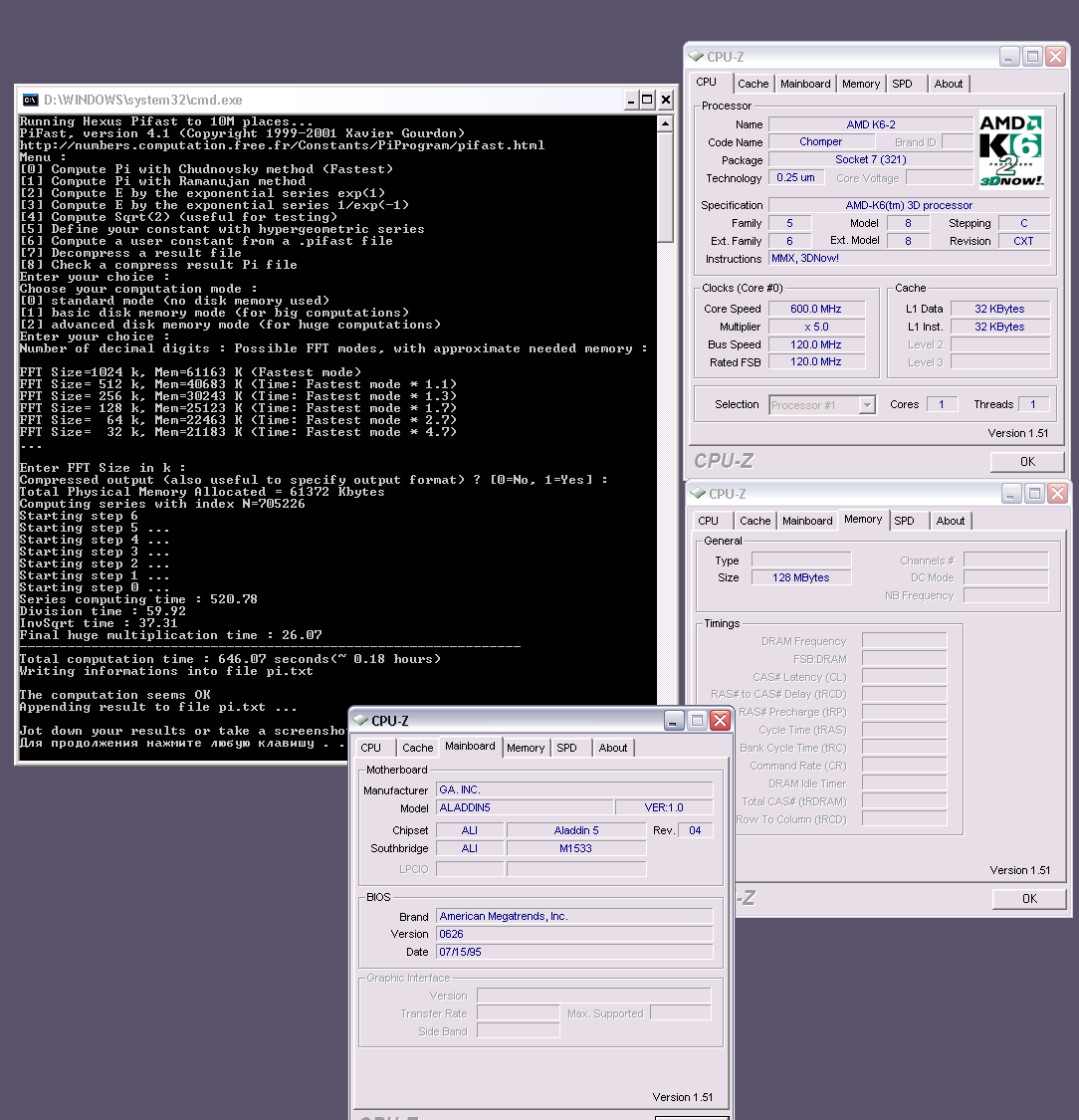The height and width of the screenshot is (1120, 1079).
Task: Click the 07/15/95 BIOS date value
Action: (574, 952)
